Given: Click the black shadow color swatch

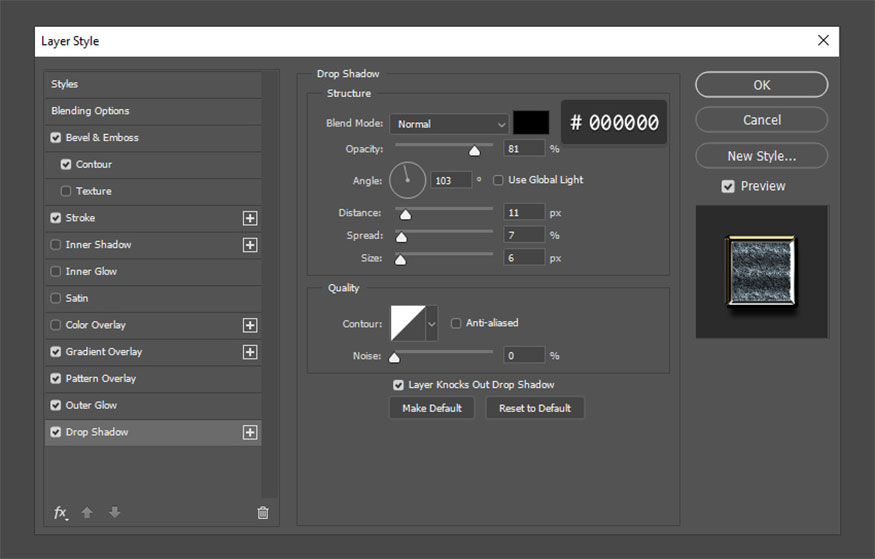Looking at the screenshot, I should click(x=531, y=123).
